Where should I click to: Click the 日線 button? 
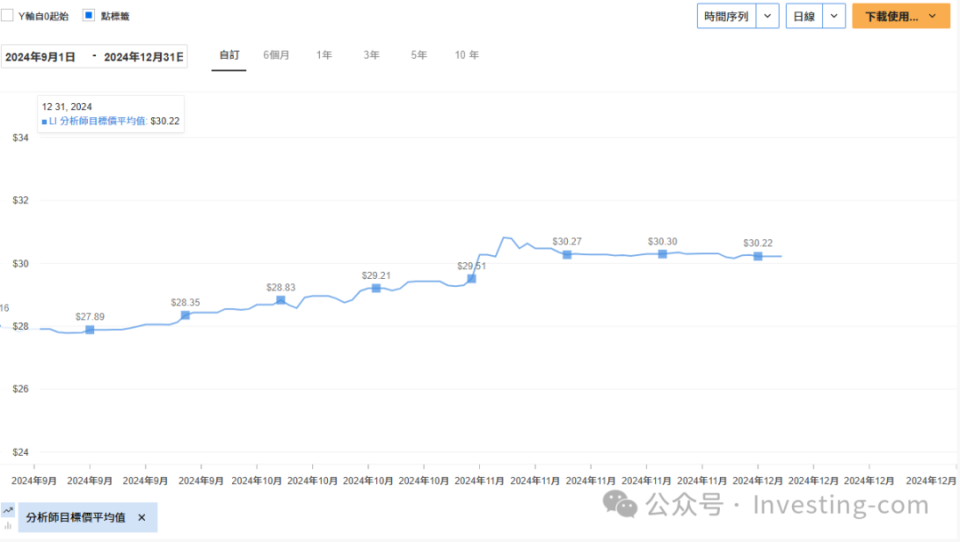tap(804, 17)
